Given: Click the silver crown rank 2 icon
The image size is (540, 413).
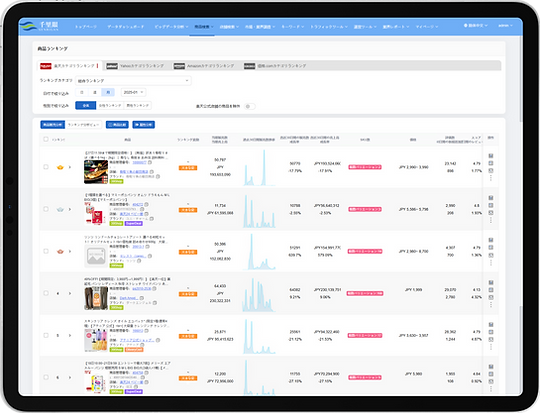Looking at the screenshot, I should point(60,209).
